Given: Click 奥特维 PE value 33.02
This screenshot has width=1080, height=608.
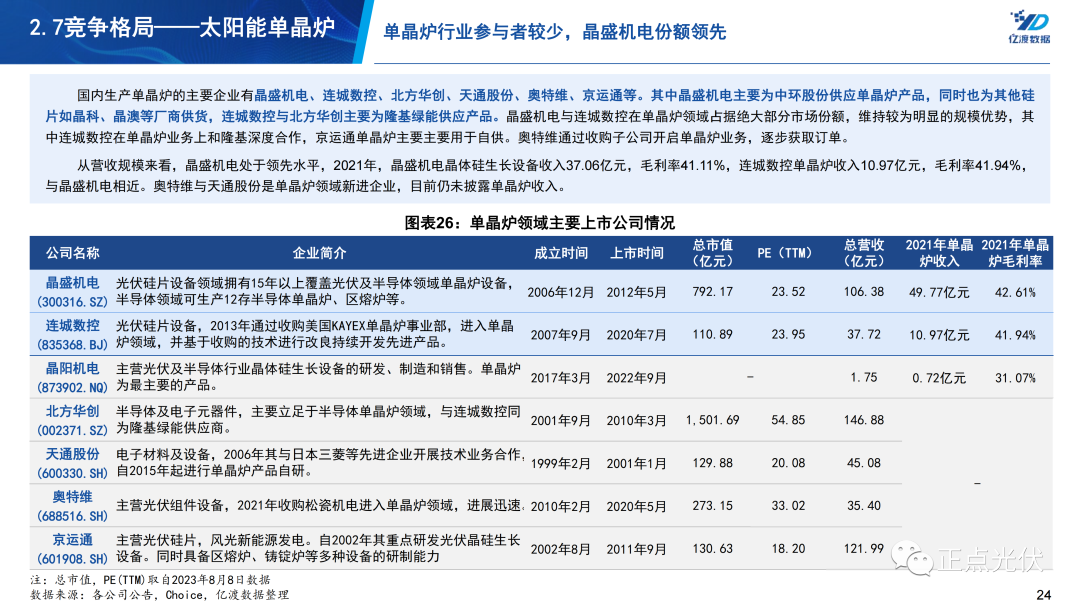Looking at the screenshot, I should [788, 505].
